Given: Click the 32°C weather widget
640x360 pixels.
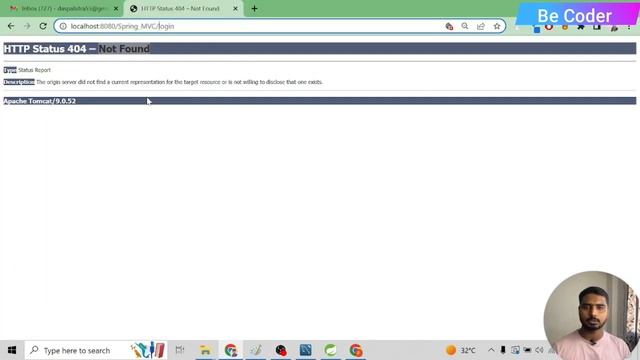Looking at the screenshot, I should coord(461,350).
